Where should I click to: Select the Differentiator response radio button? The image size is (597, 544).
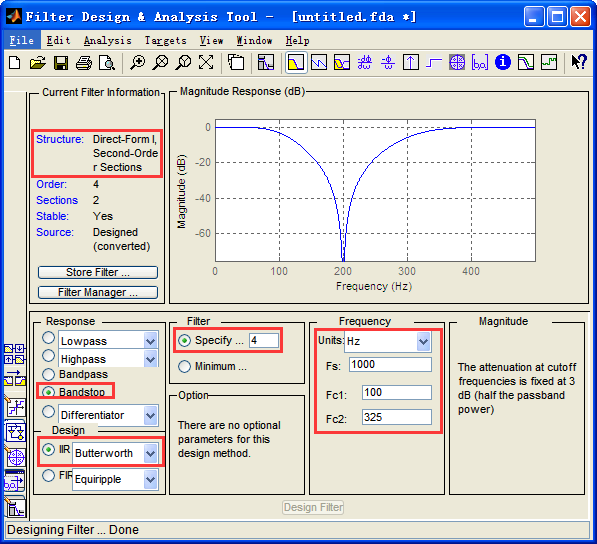pos(48,411)
